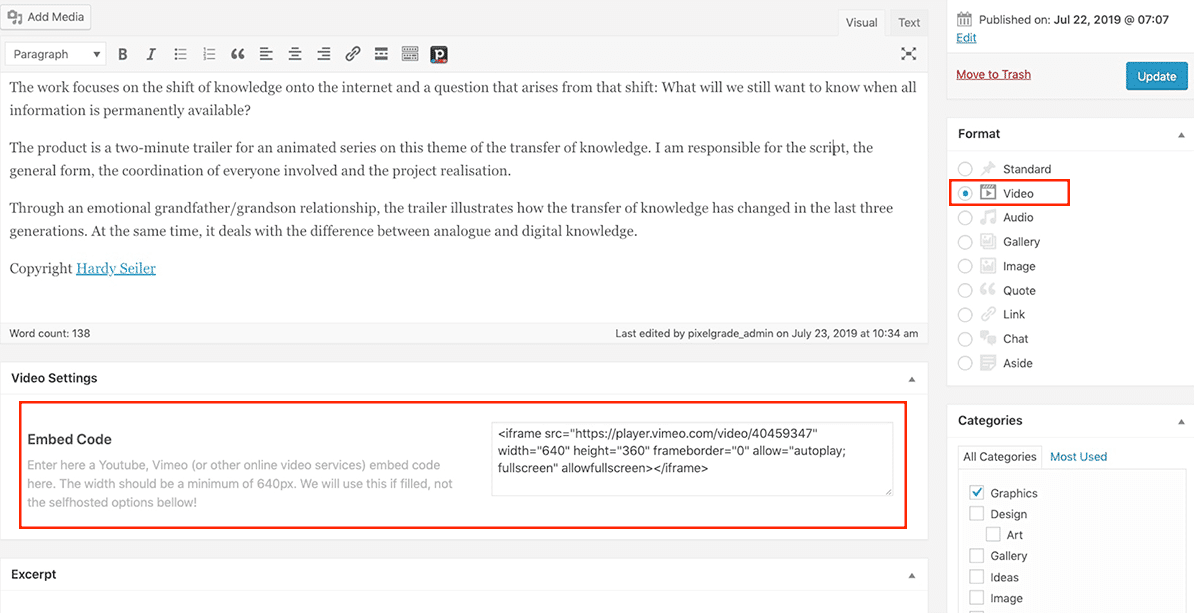Insert a bulleted list
The image size is (1194, 613).
click(180, 54)
